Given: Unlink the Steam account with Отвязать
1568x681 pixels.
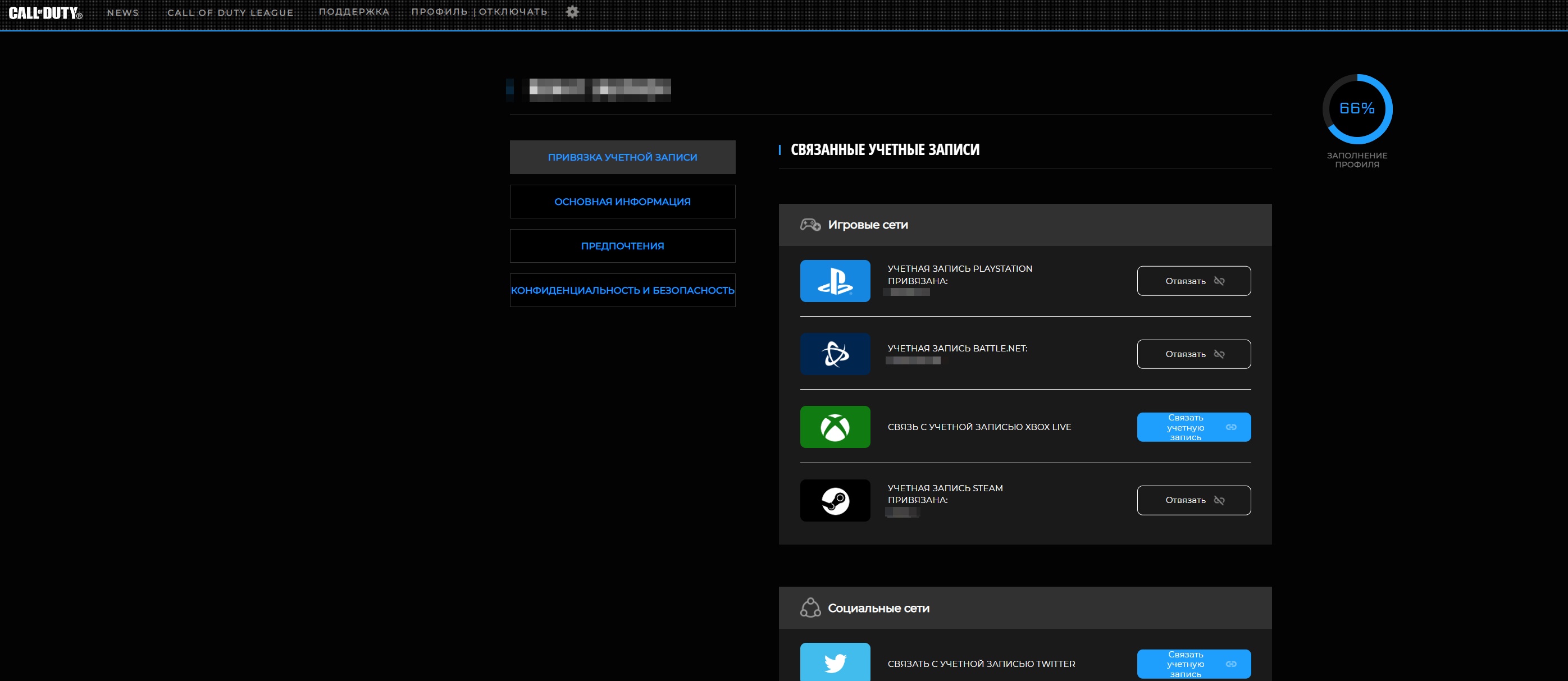Looking at the screenshot, I should pyautogui.click(x=1193, y=500).
